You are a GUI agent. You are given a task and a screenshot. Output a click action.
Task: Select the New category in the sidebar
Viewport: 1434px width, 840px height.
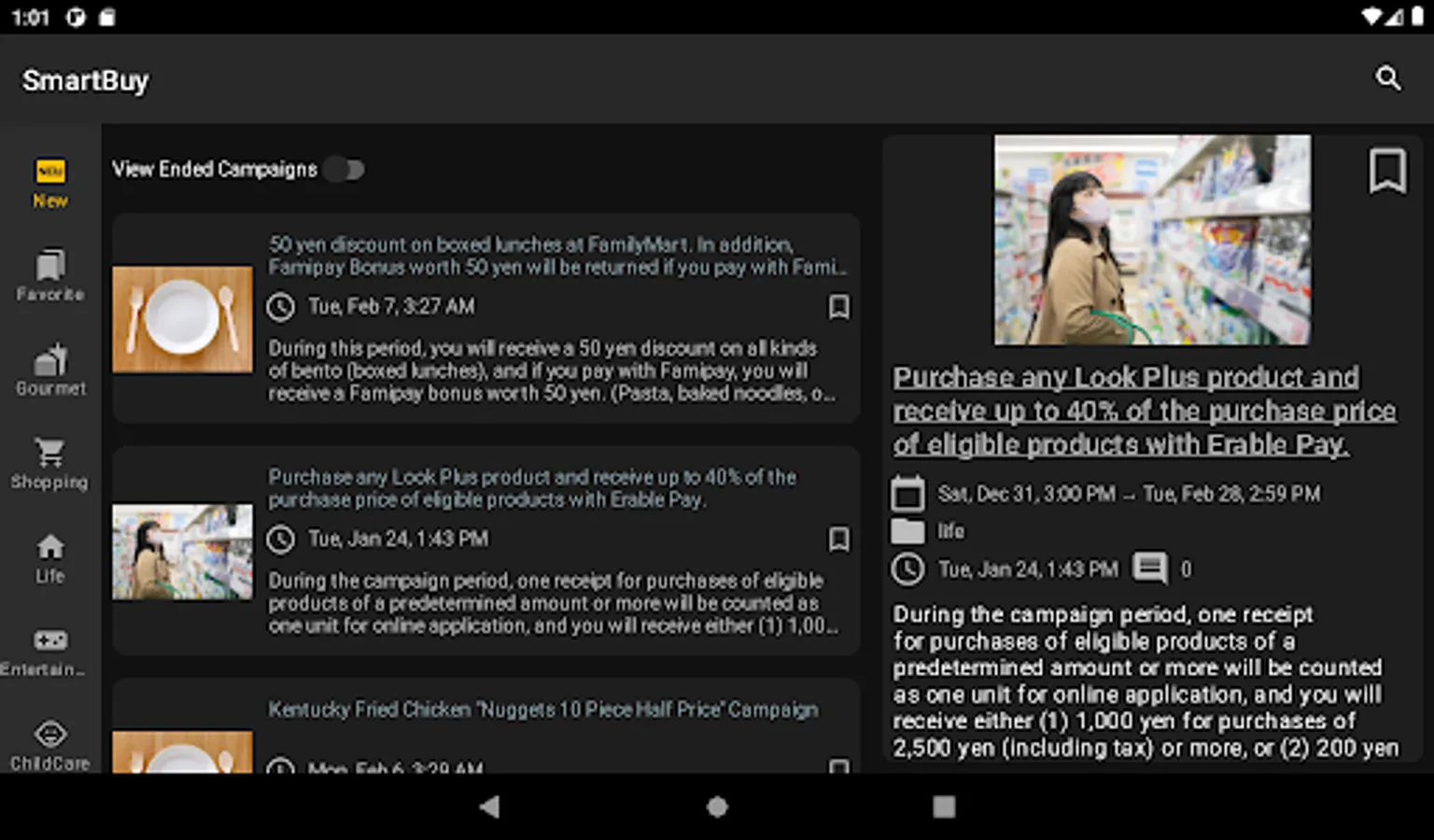tap(50, 184)
